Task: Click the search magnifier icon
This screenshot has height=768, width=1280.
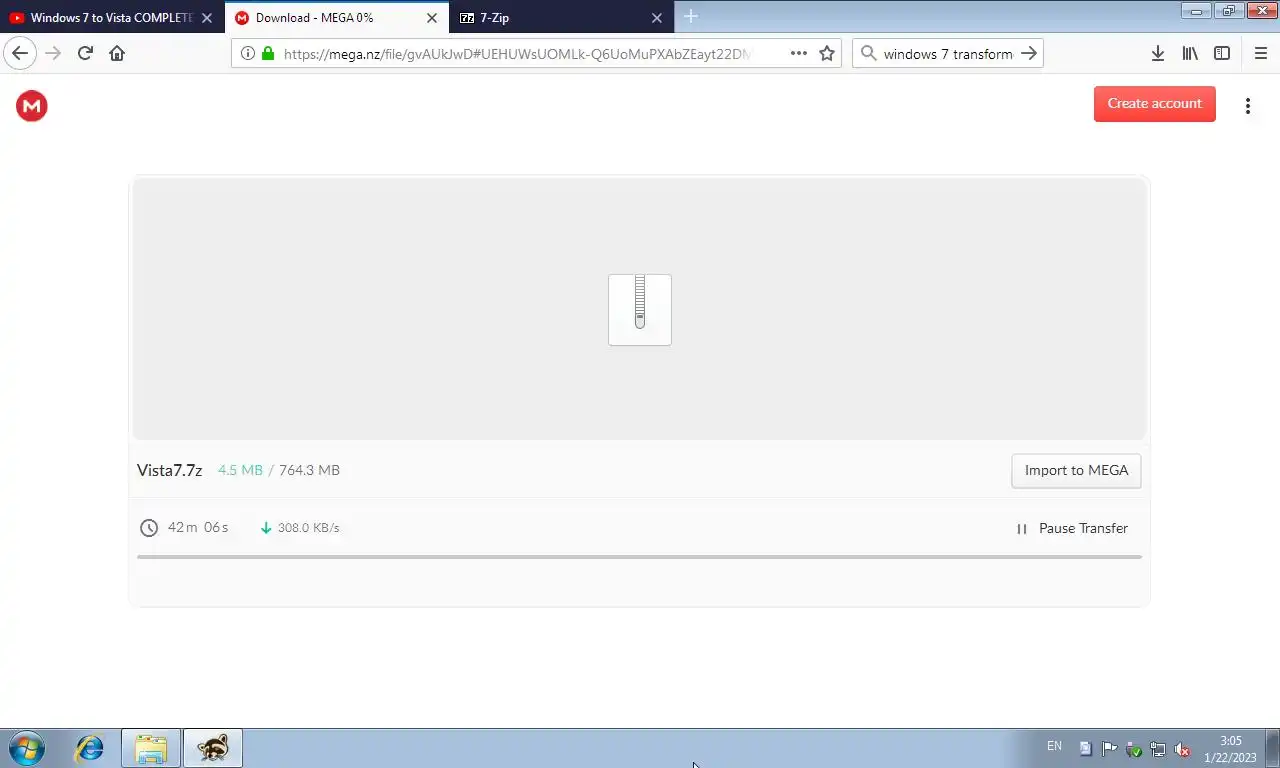Action: coord(867,54)
